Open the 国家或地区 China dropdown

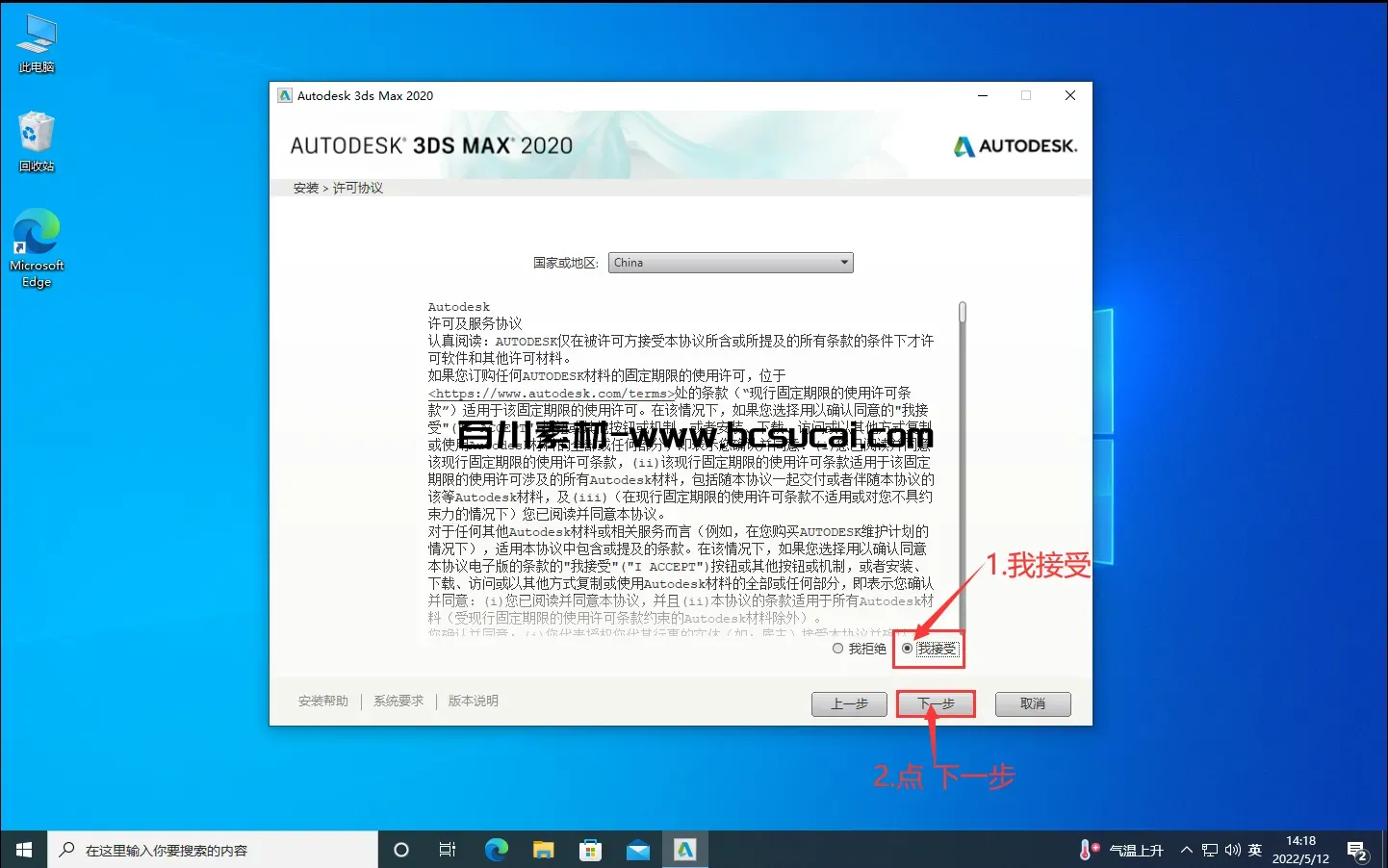(731, 263)
